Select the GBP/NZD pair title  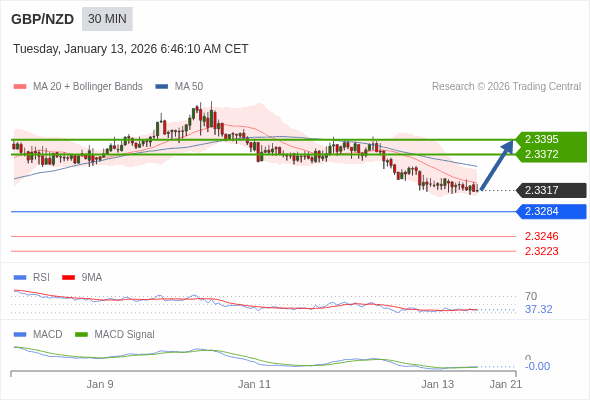pyautogui.click(x=43, y=19)
